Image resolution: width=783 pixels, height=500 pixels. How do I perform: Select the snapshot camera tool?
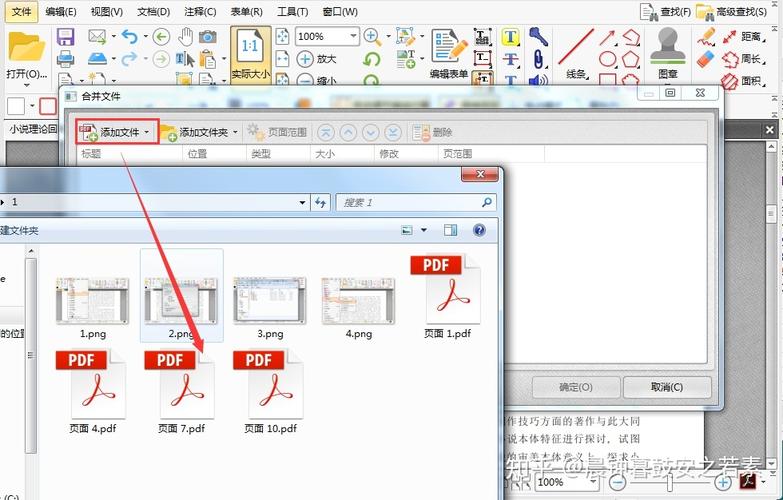(208, 36)
